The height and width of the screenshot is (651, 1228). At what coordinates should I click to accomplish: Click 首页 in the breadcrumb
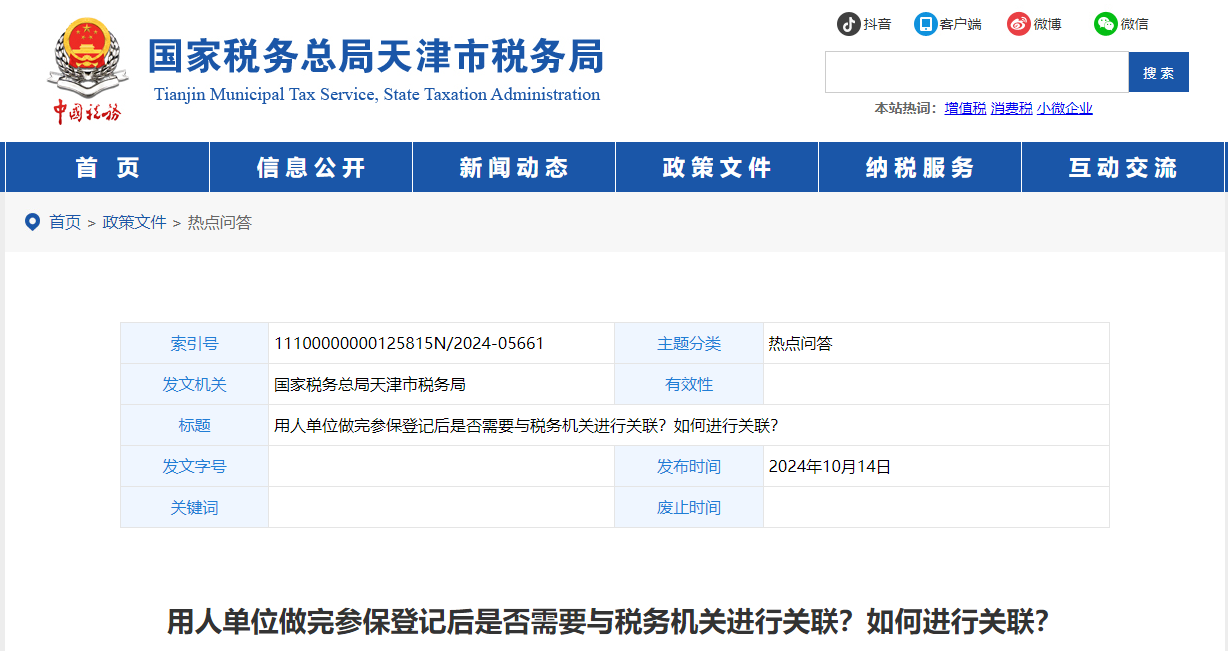[x=65, y=222]
